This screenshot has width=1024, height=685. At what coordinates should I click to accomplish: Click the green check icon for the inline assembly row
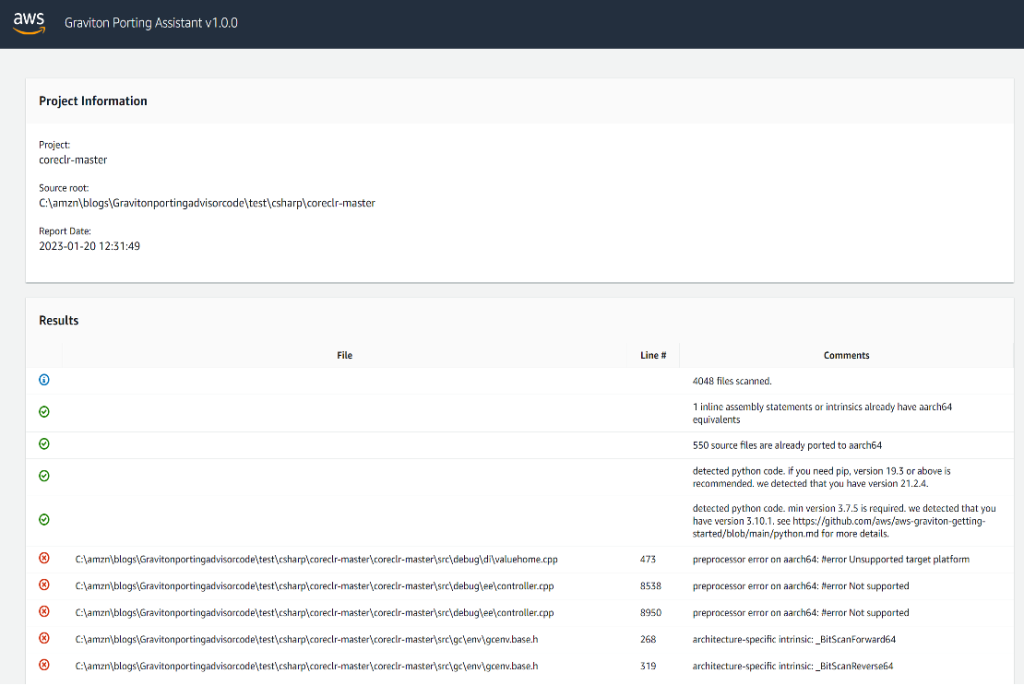click(43, 412)
